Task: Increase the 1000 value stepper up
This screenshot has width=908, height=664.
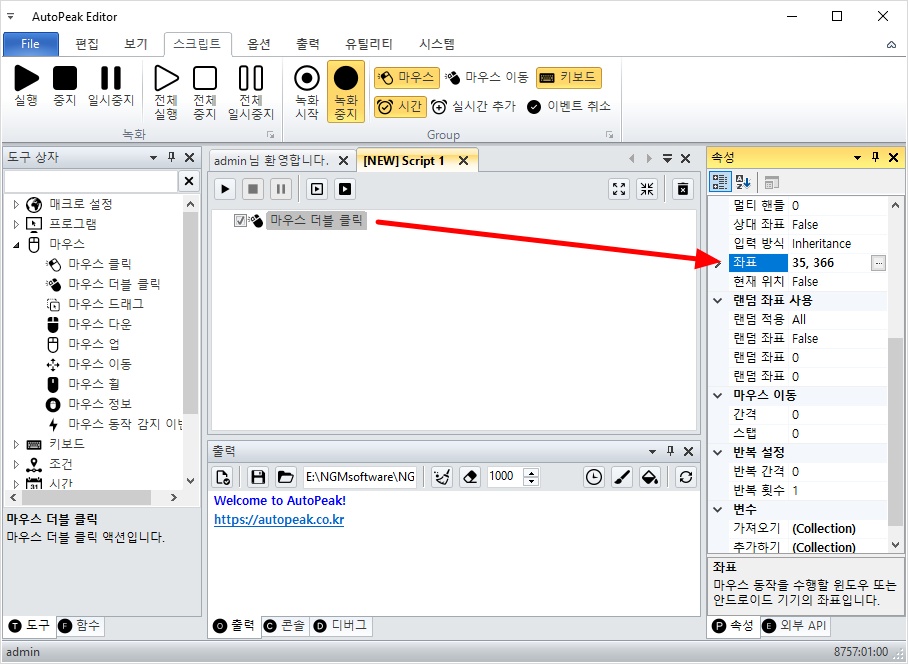Action: pyautogui.click(x=531, y=472)
